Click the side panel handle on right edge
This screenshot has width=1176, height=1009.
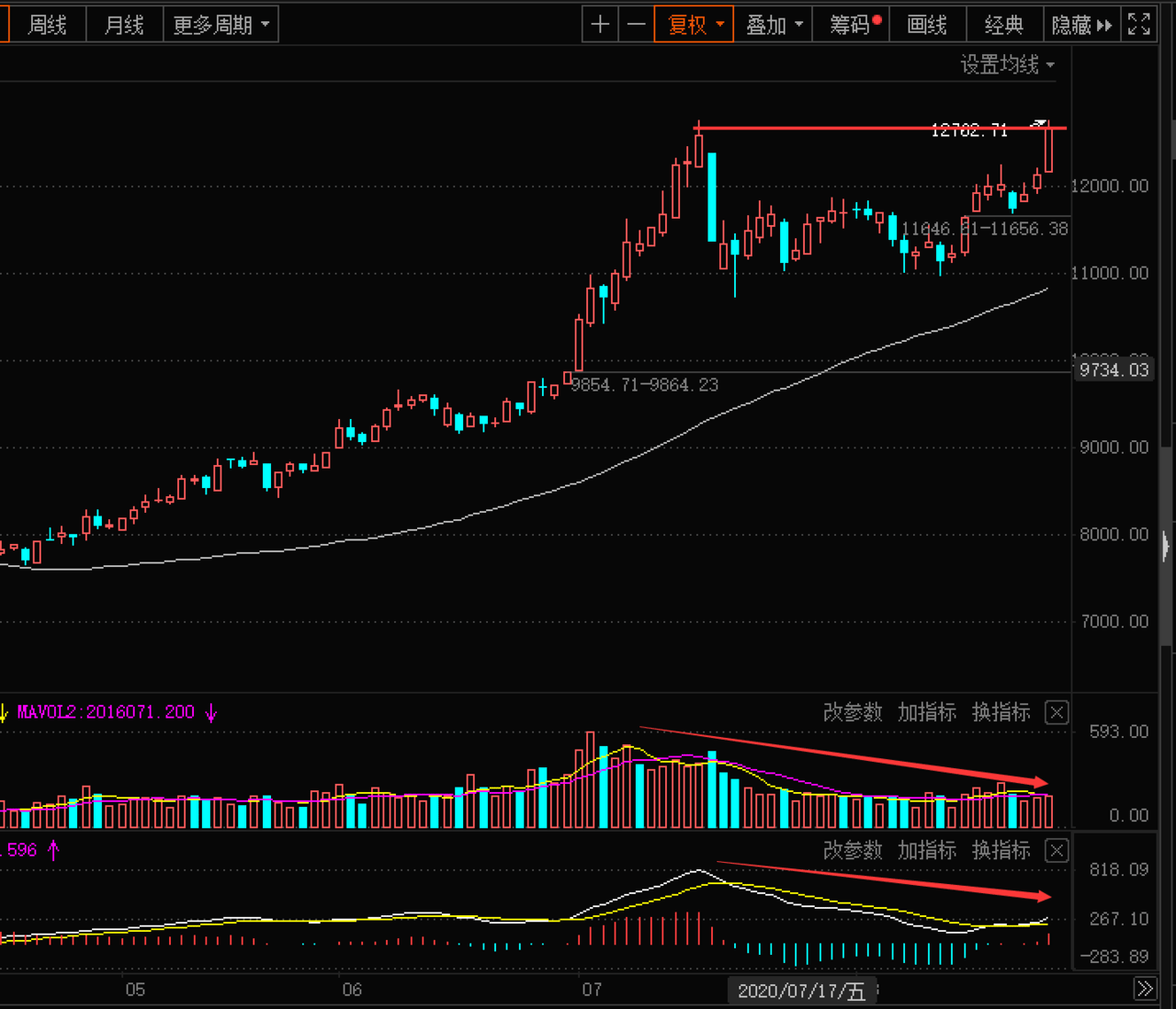(1166, 546)
